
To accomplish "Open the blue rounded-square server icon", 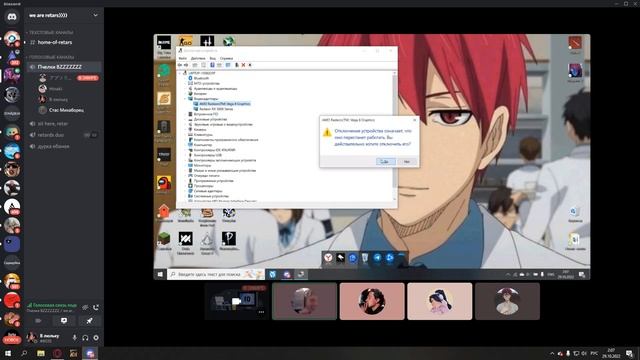I will click(x=12, y=244).
